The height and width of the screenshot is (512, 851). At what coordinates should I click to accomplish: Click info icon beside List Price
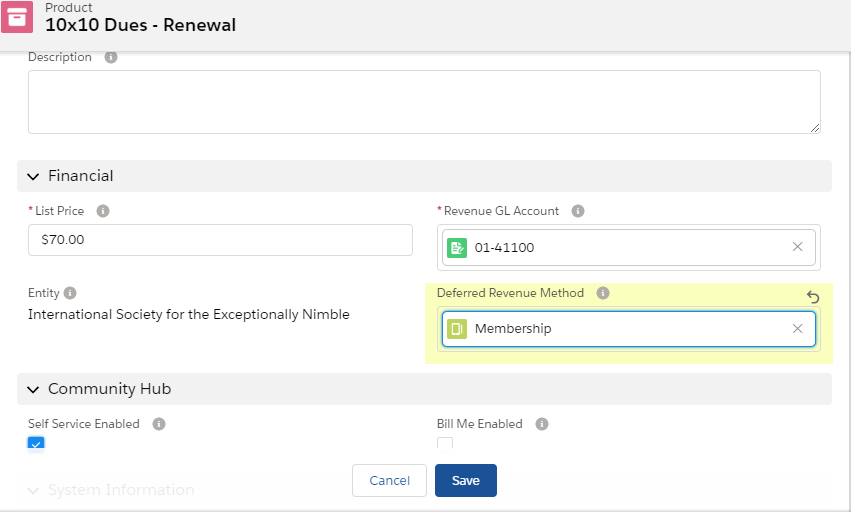[103, 211]
